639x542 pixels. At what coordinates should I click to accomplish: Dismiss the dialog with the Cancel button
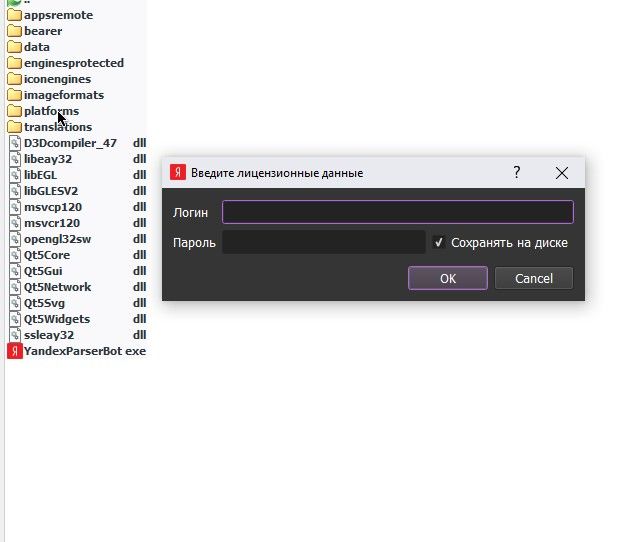click(x=534, y=278)
